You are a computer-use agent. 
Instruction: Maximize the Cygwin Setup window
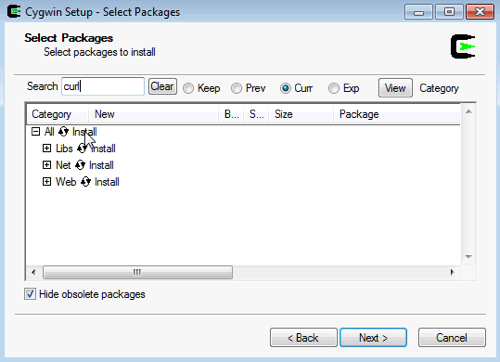click(449, 12)
